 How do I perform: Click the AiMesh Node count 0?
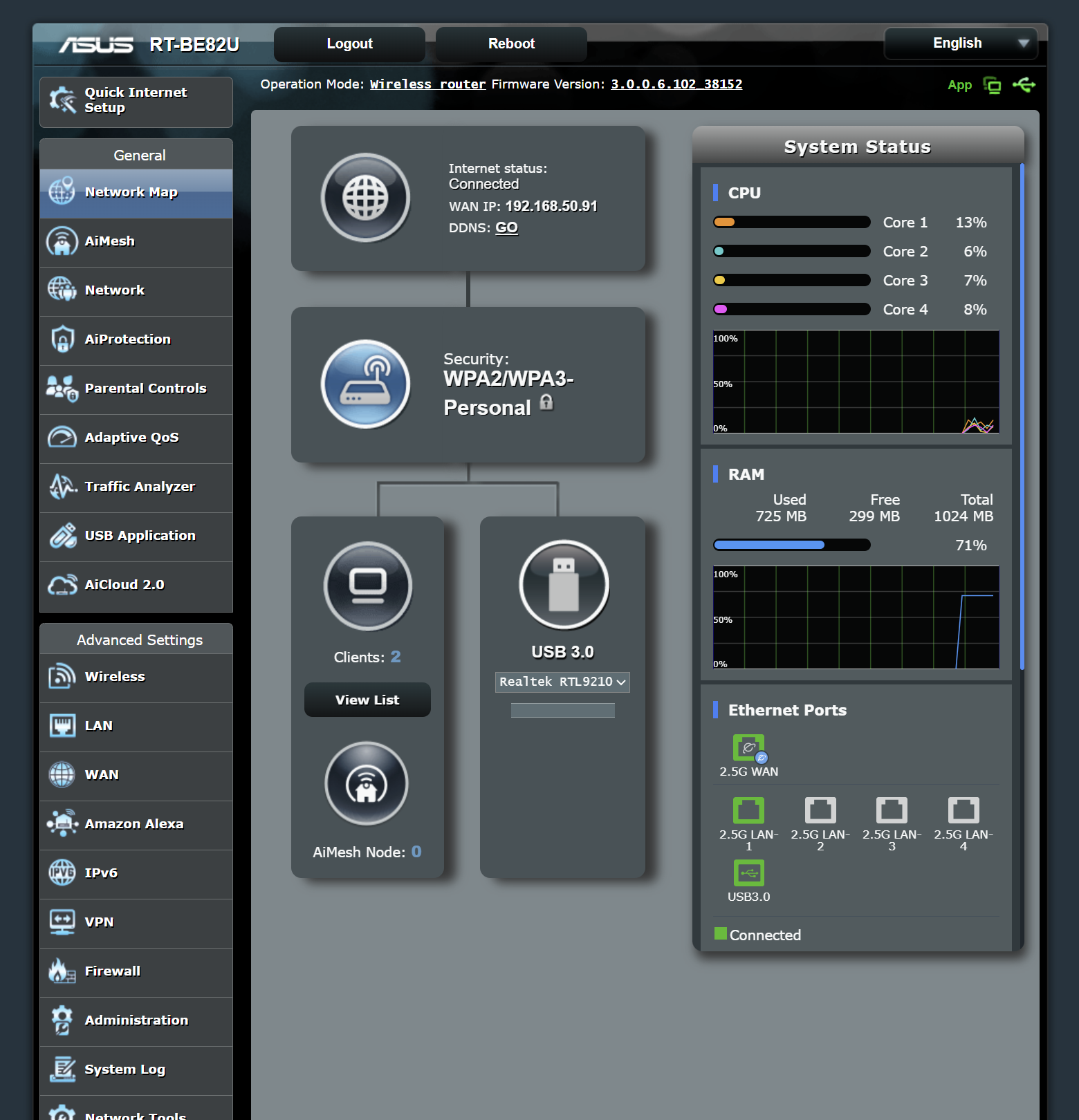click(416, 852)
